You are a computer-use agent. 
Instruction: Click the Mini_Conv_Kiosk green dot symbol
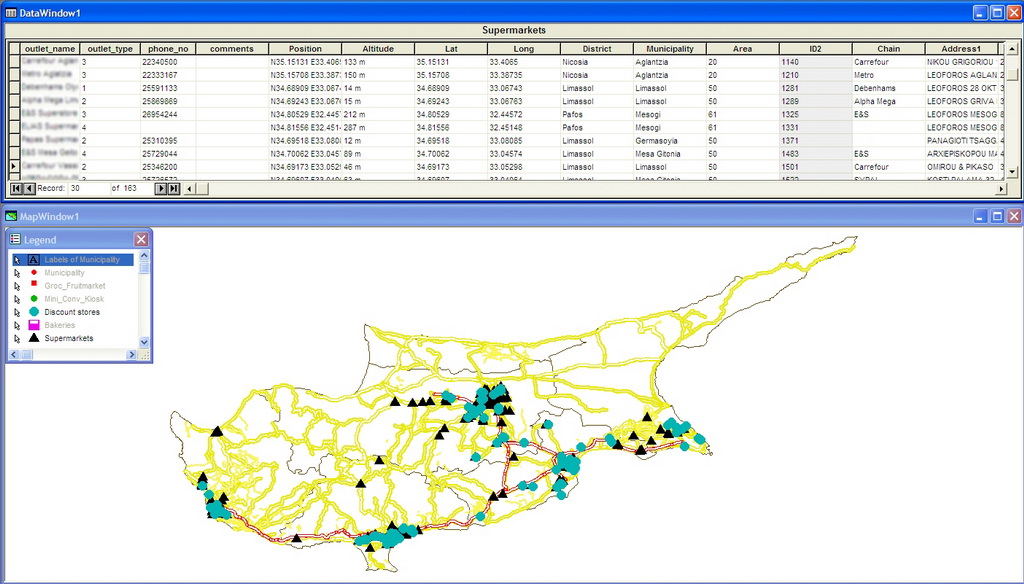pyautogui.click(x=34, y=298)
